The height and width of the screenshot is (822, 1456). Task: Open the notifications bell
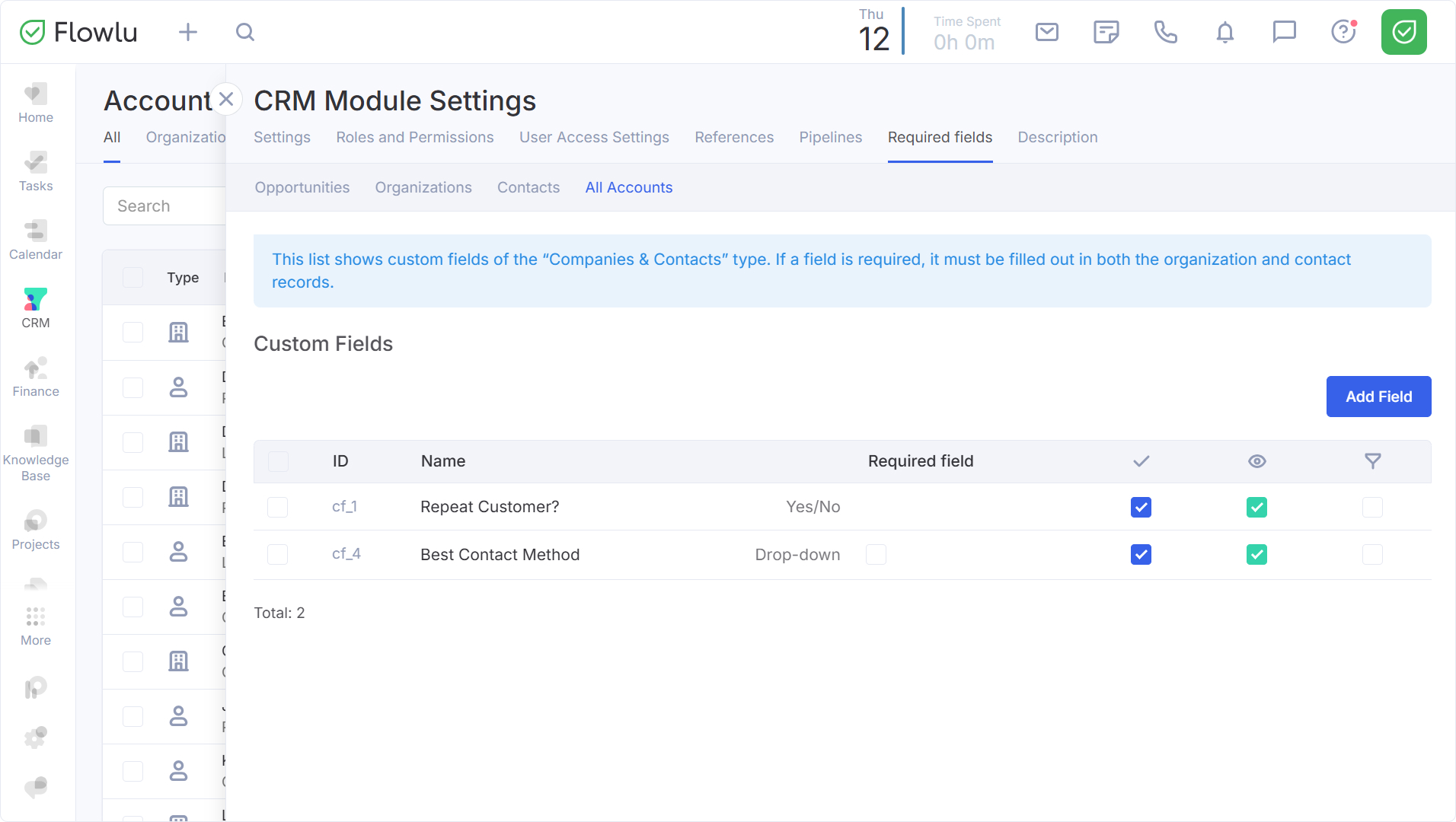1225,32
